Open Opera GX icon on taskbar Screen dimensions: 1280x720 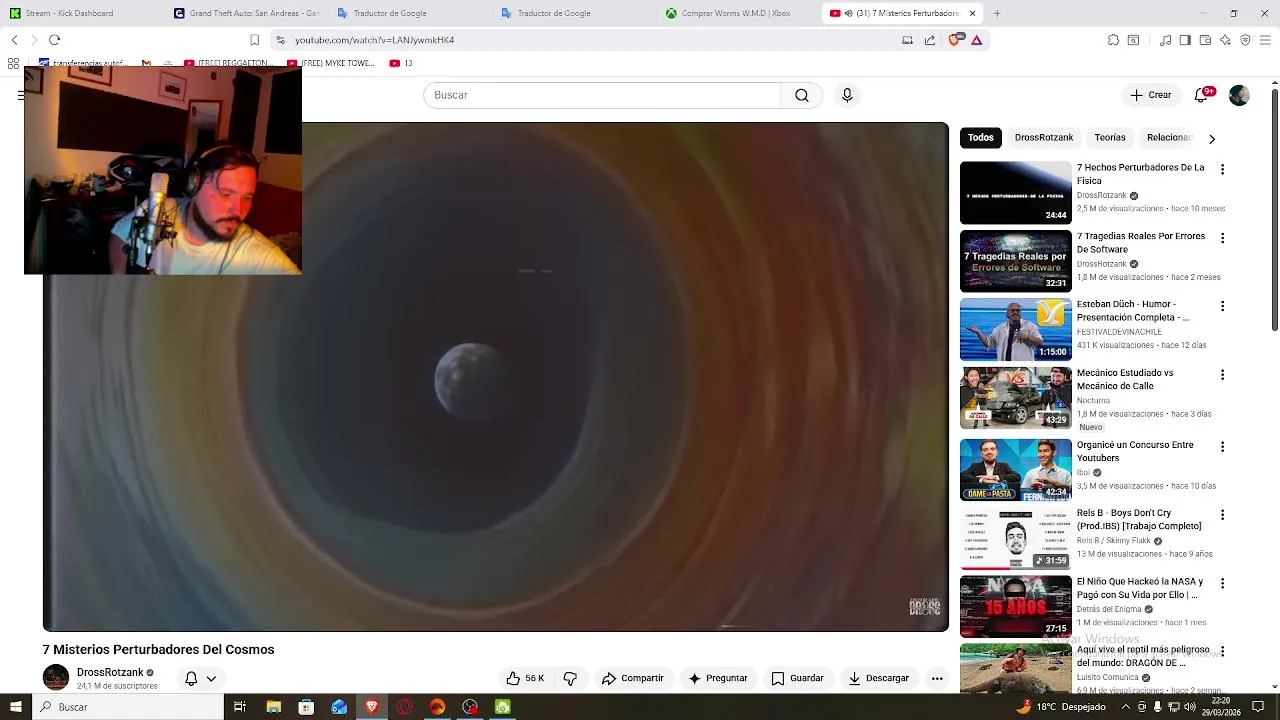tap(405, 707)
